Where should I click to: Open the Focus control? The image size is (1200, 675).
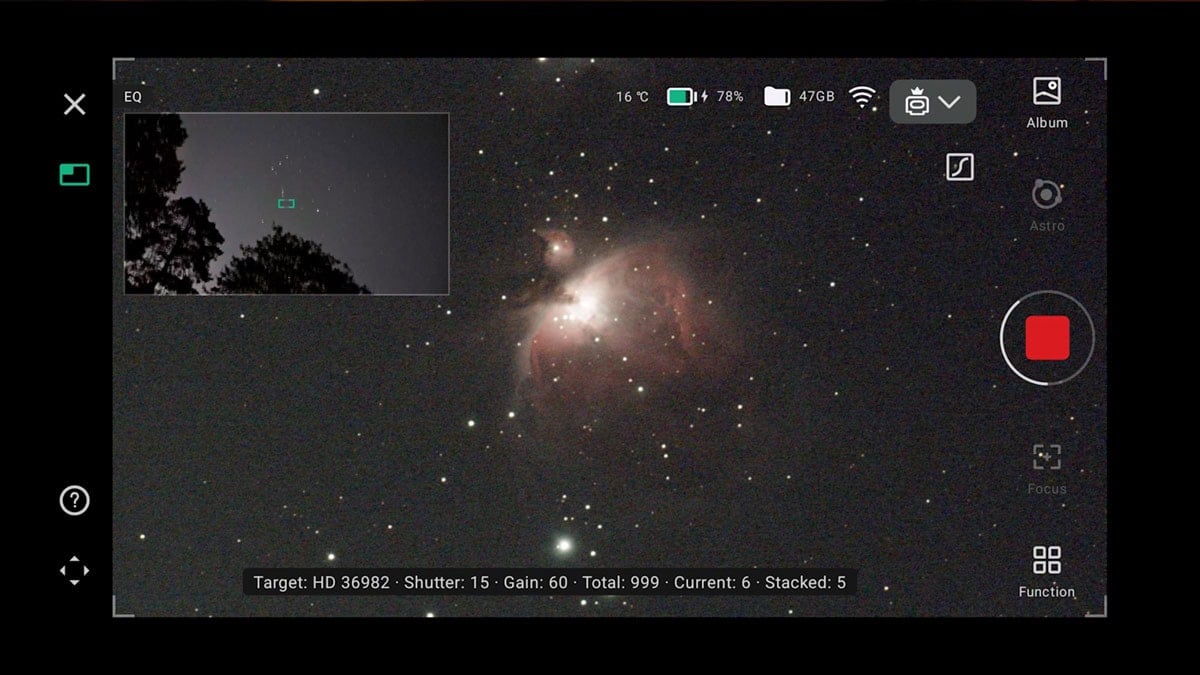pyautogui.click(x=1047, y=468)
